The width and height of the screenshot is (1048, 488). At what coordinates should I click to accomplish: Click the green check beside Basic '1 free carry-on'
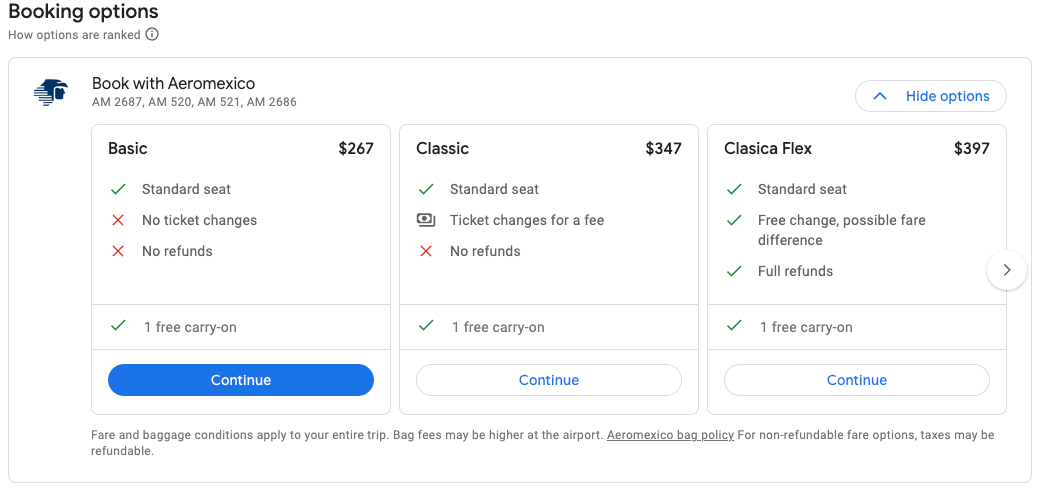118,326
